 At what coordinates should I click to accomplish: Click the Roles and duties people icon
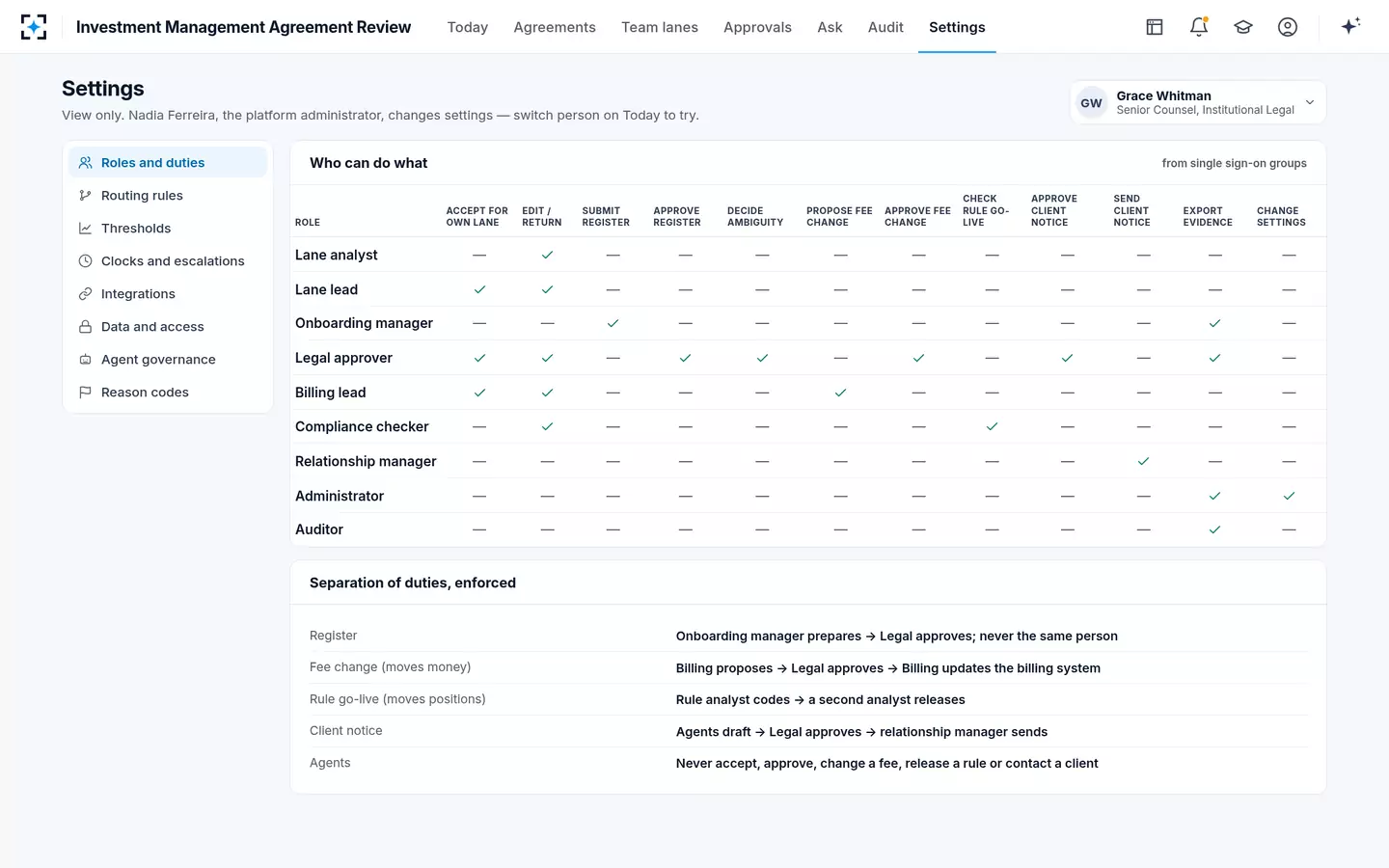(x=85, y=163)
